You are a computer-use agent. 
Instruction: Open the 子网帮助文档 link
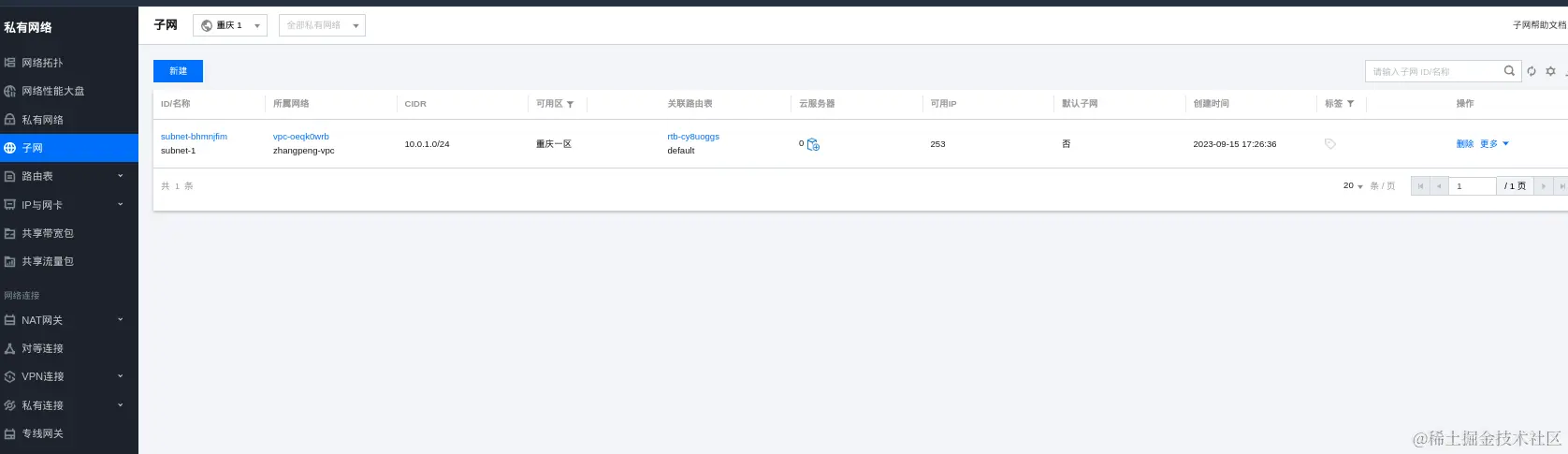tap(1539, 25)
